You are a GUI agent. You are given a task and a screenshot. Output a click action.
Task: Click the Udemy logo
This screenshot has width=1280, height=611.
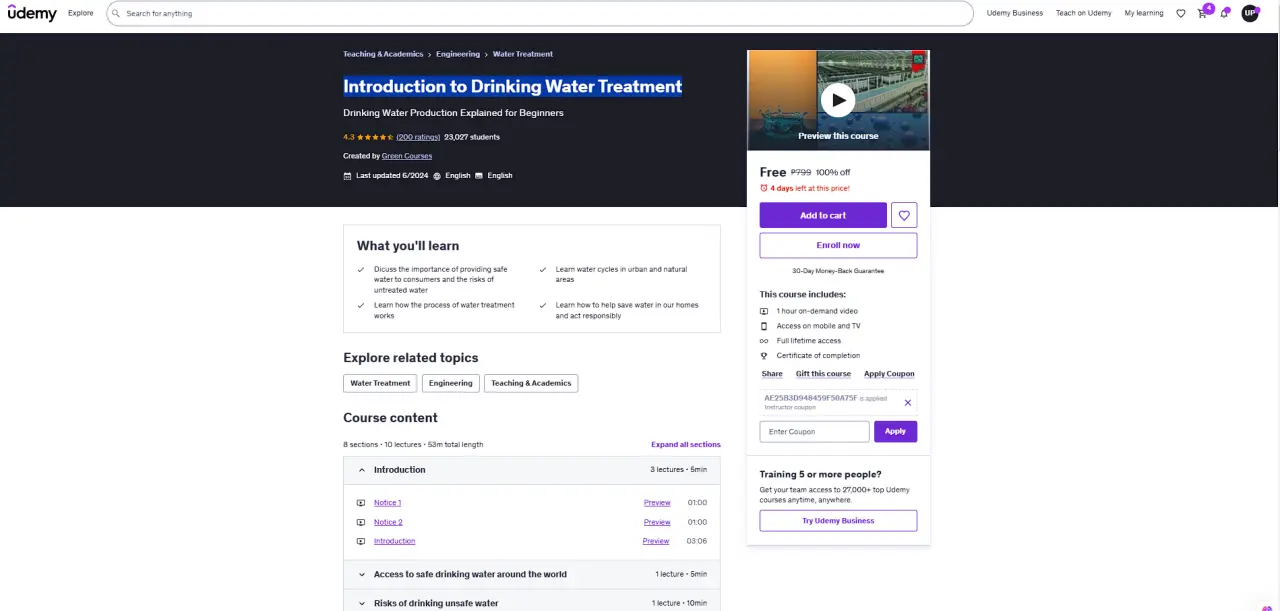32,13
